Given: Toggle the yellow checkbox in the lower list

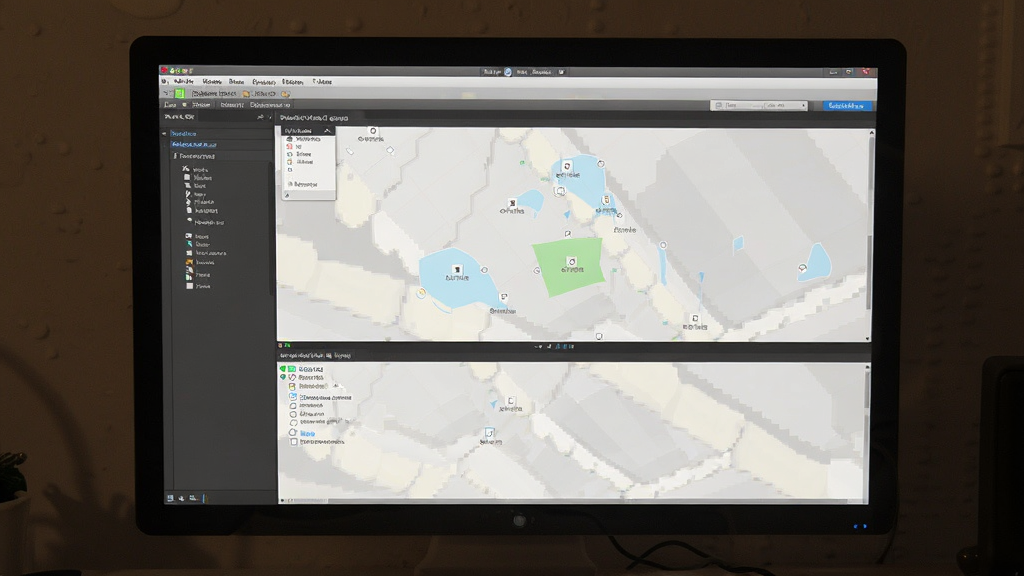Looking at the screenshot, I should 293,387.
